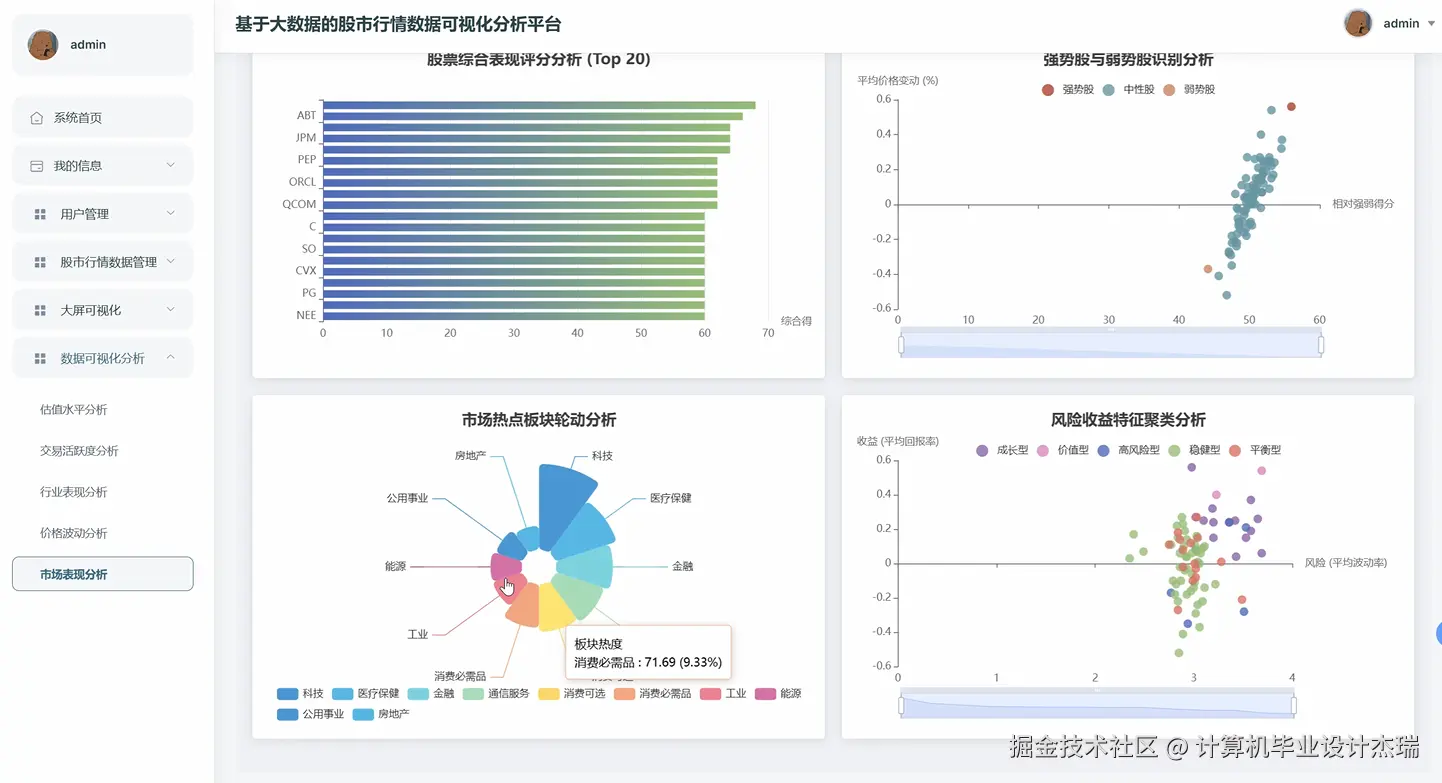Toggle the 医疗保健 pie legend entry
The height and width of the screenshot is (783, 1442).
[x=366, y=694]
